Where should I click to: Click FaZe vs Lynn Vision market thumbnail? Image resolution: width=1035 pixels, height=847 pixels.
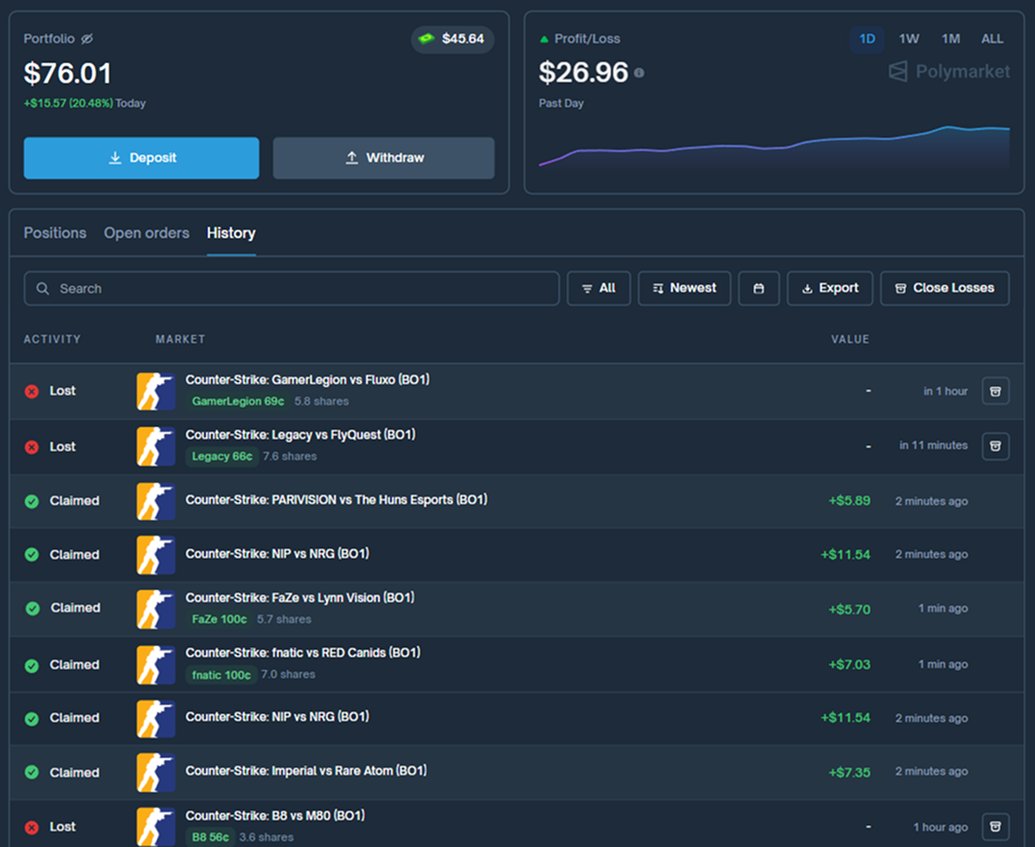pyautogui.click(x=156, y=609)
